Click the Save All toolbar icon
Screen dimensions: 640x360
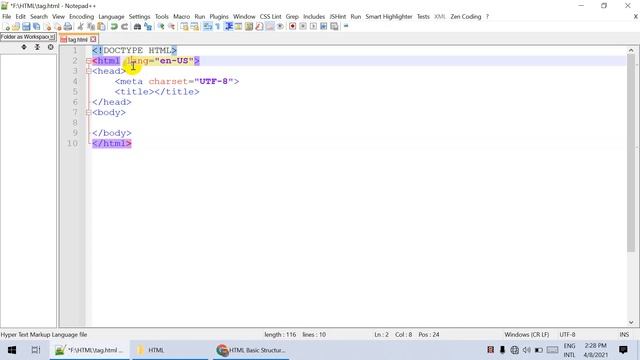(x=36, y=27)
